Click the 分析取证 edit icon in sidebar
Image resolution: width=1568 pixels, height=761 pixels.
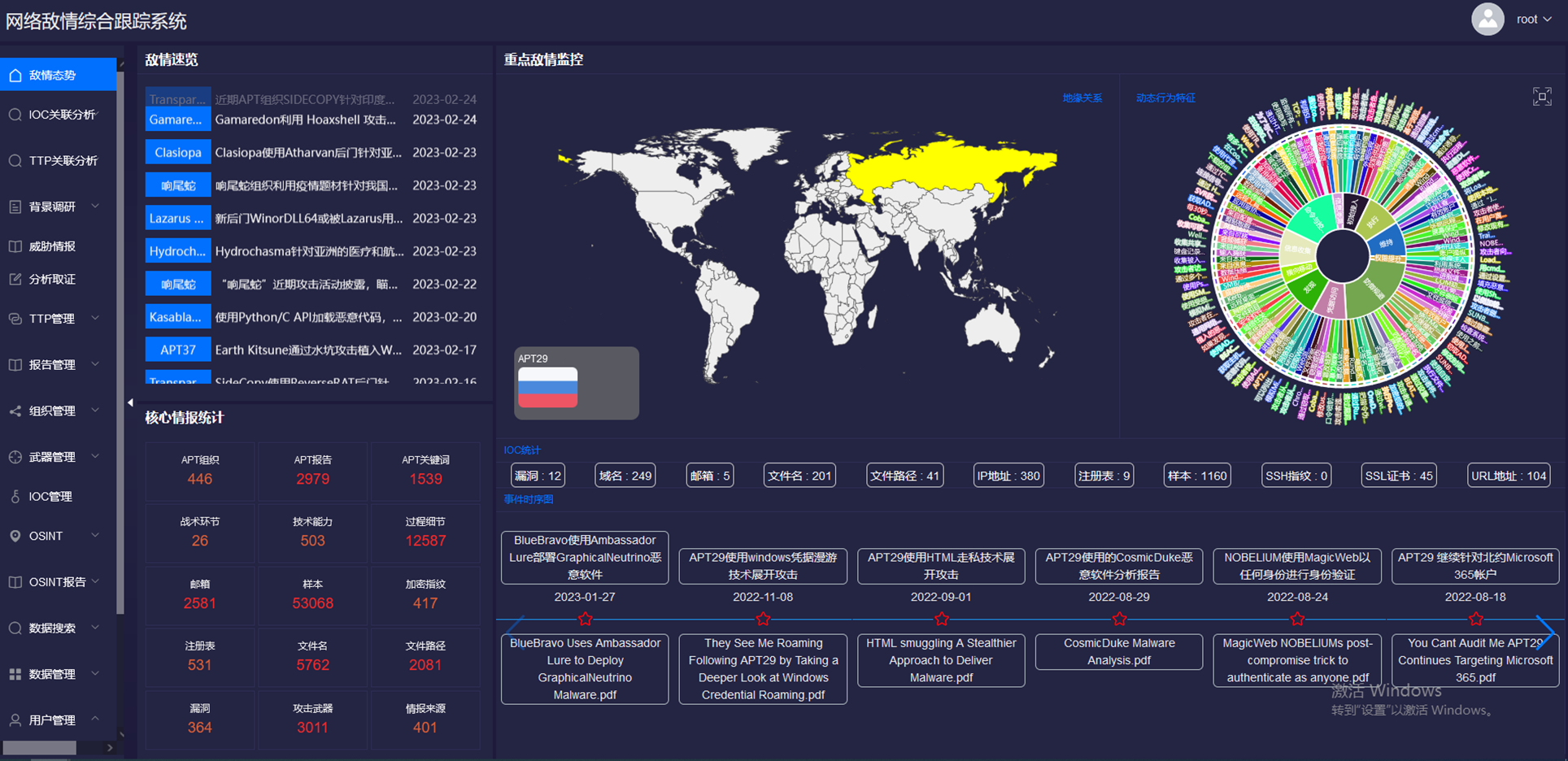click(15, 279)
